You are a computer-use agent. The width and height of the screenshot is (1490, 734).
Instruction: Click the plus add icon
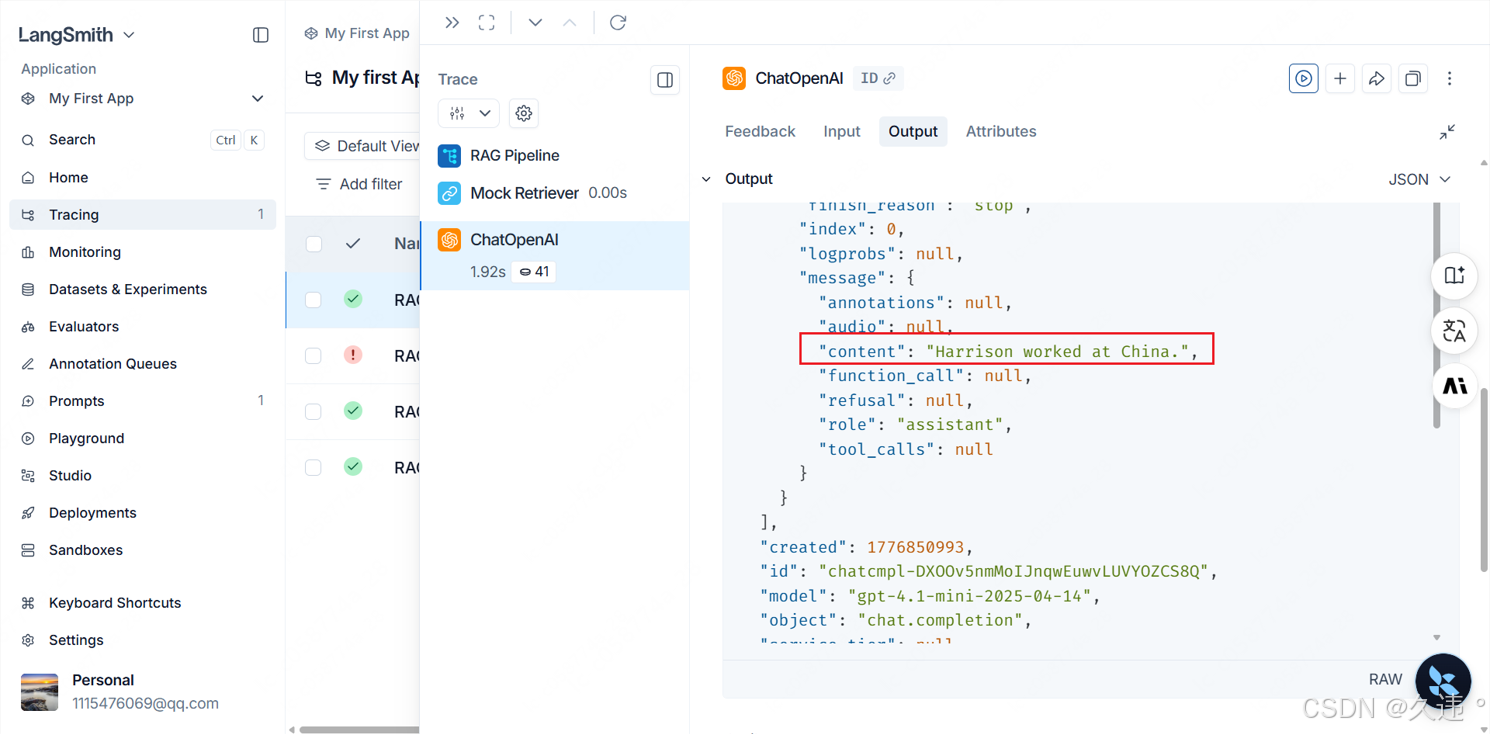[1340, 78]
